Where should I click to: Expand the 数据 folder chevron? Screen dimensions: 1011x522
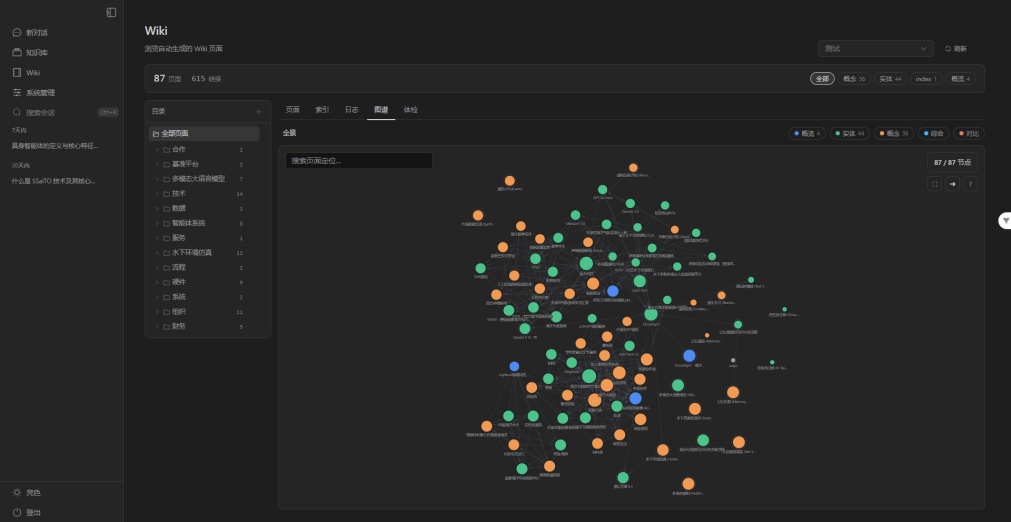point(157,209)
